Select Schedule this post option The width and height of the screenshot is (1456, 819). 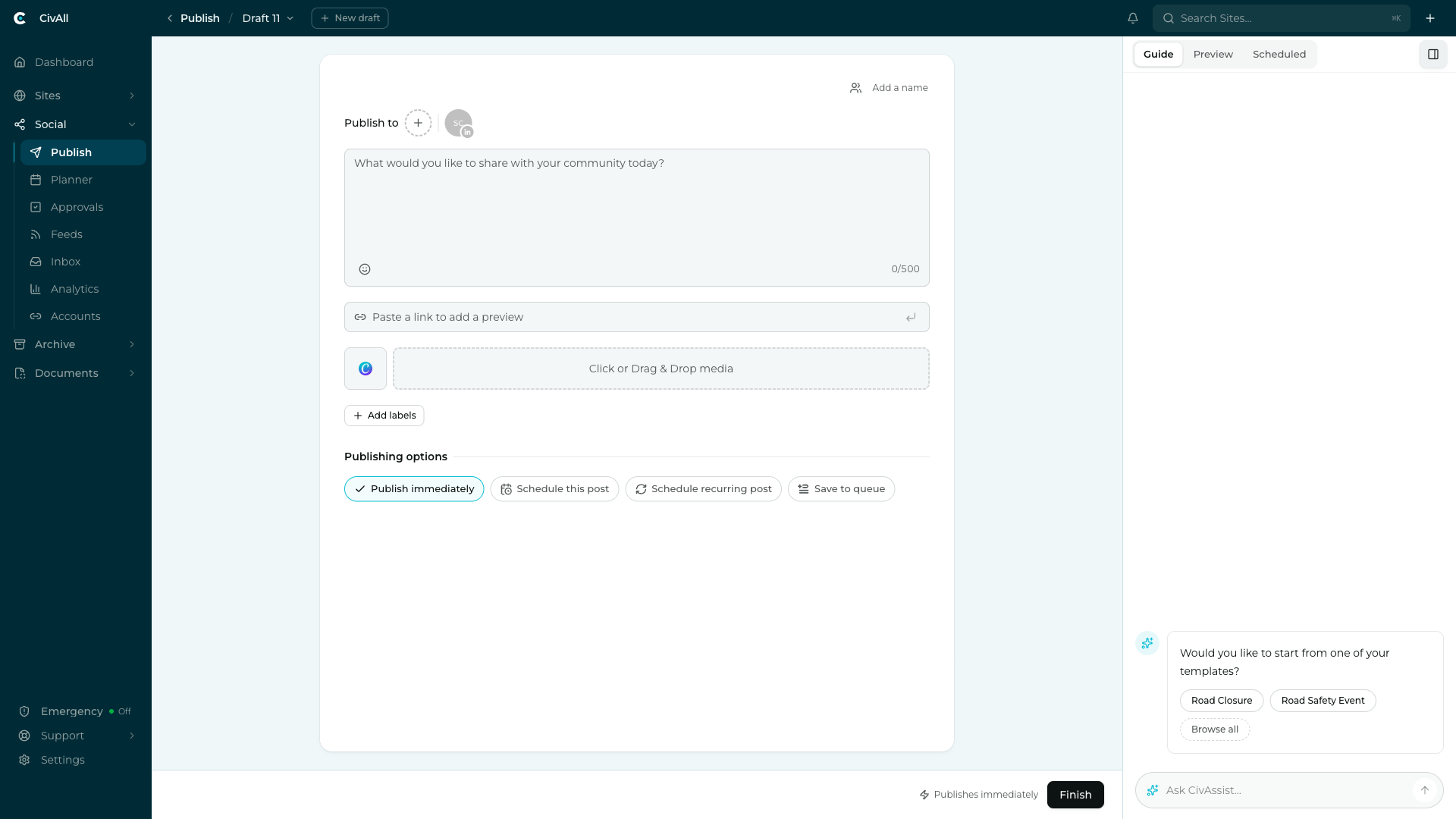[554, 489]
